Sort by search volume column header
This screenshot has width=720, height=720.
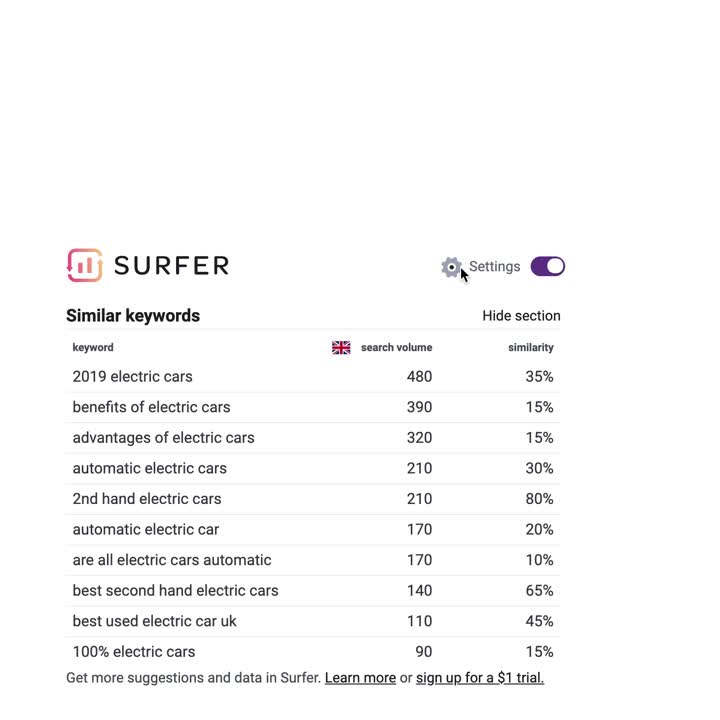coord(396,348)
